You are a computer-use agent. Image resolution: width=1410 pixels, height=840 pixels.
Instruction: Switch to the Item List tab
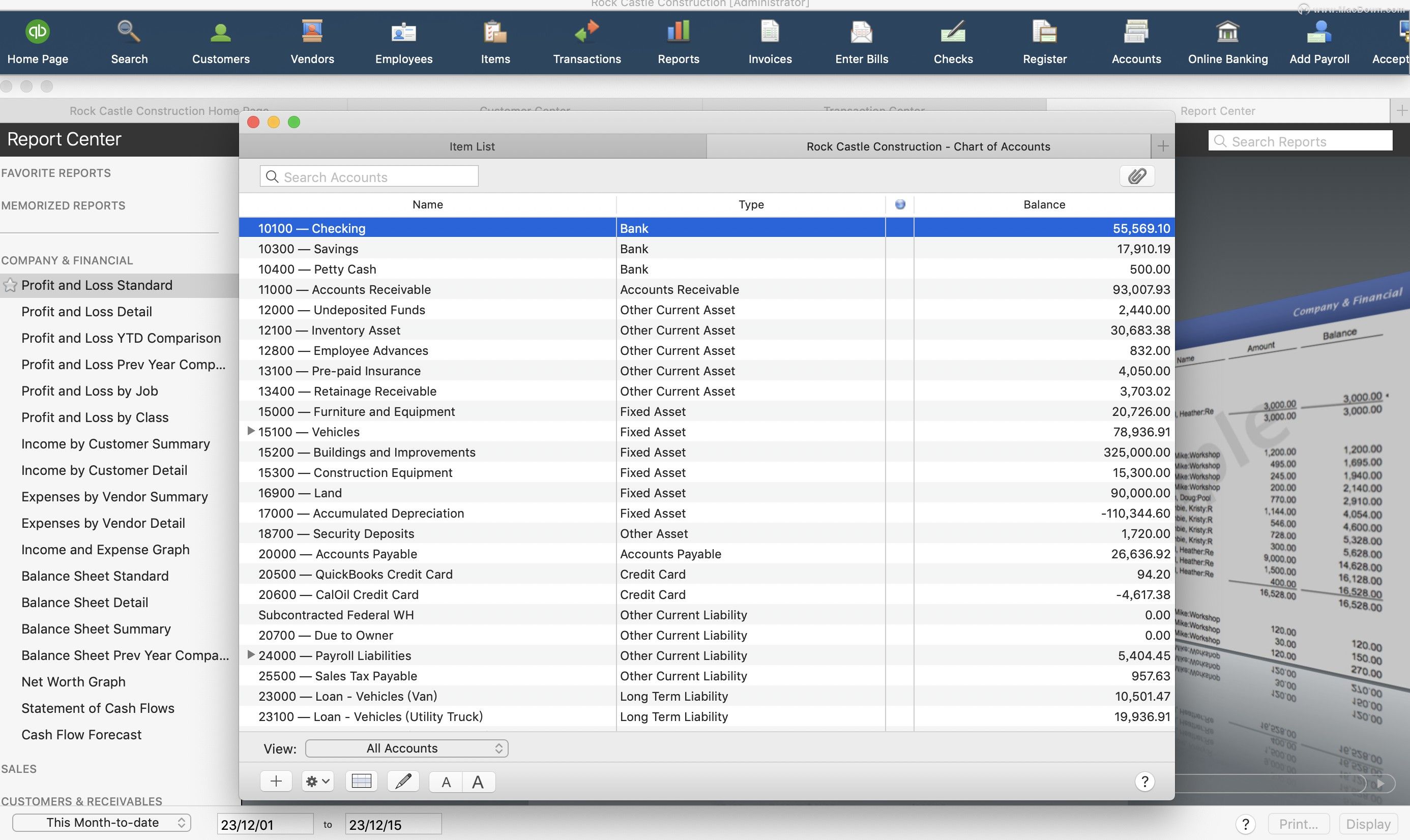[472, 146]
